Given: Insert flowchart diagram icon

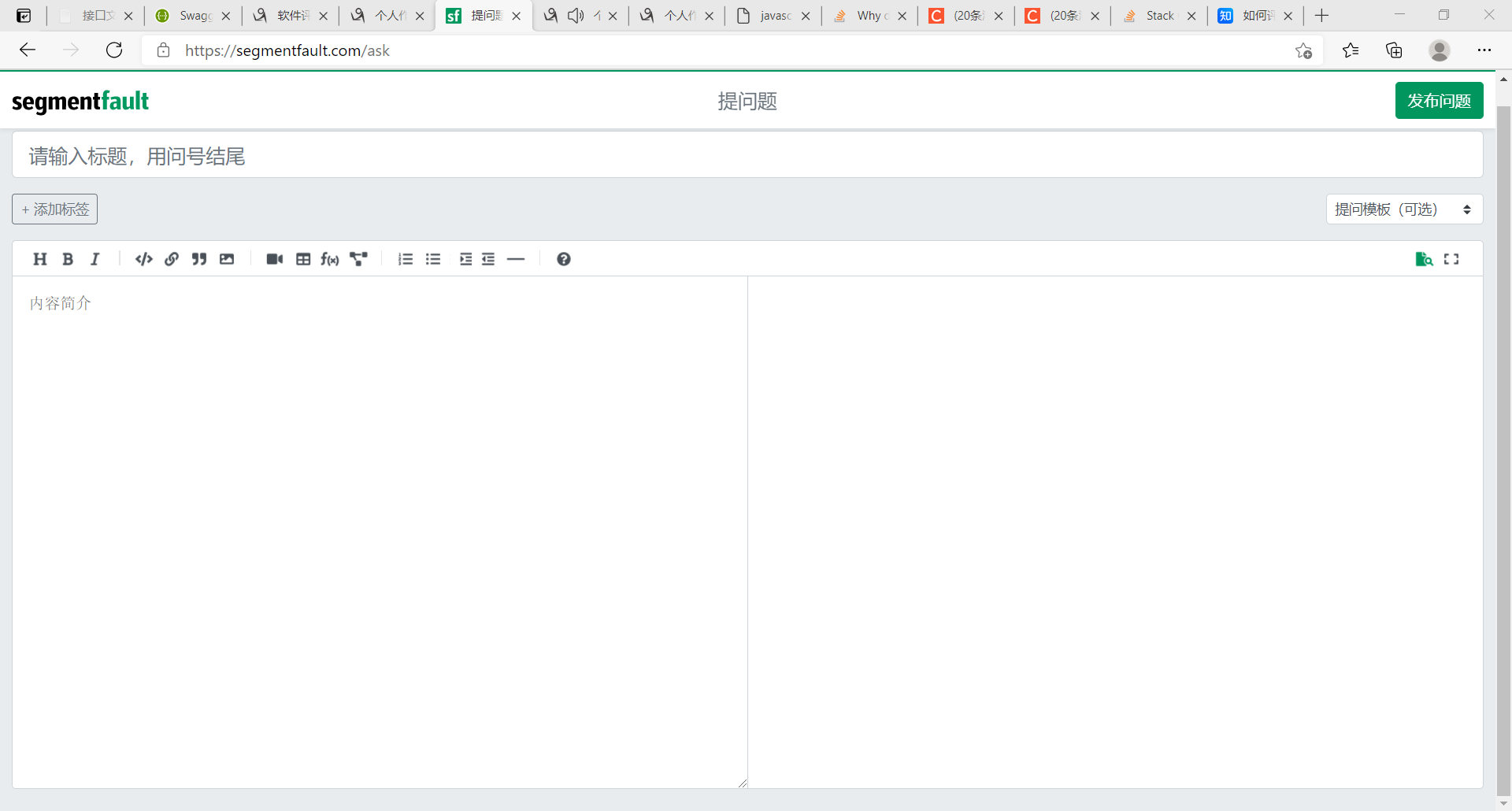Looking at the screenshot, I should click(359, 259).
